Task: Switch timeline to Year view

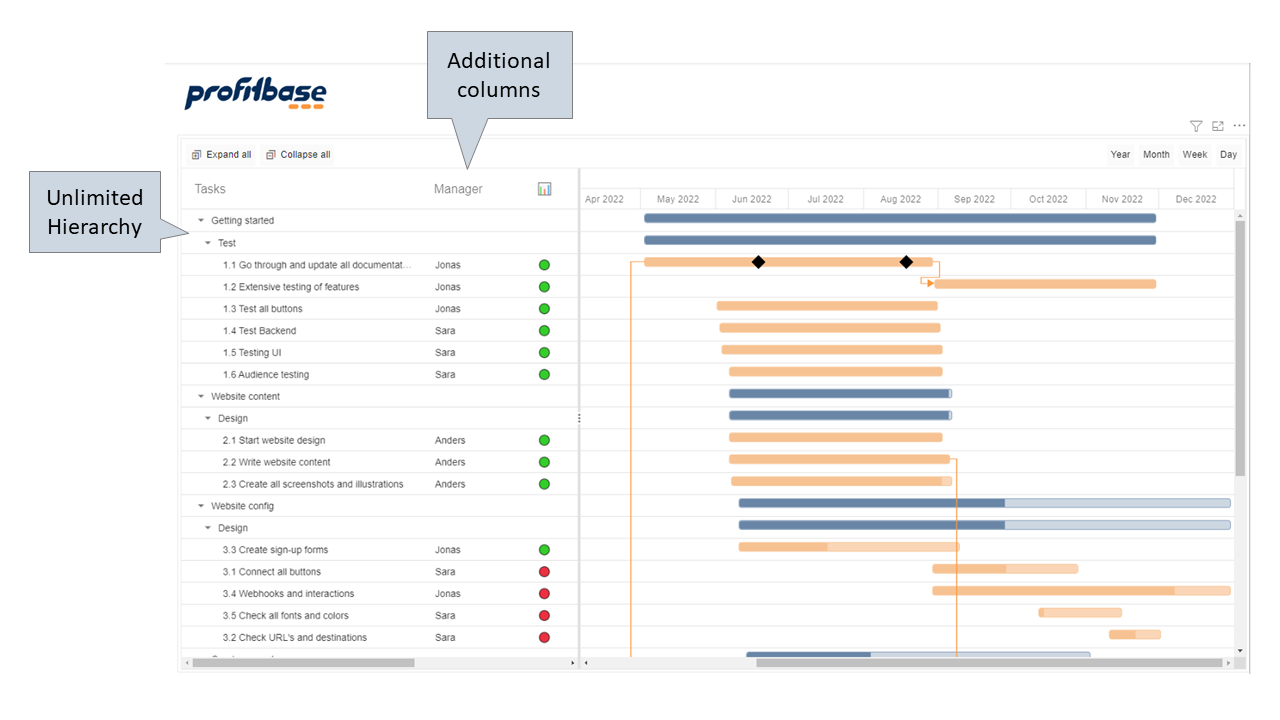Action: (x=1120, y=155)
